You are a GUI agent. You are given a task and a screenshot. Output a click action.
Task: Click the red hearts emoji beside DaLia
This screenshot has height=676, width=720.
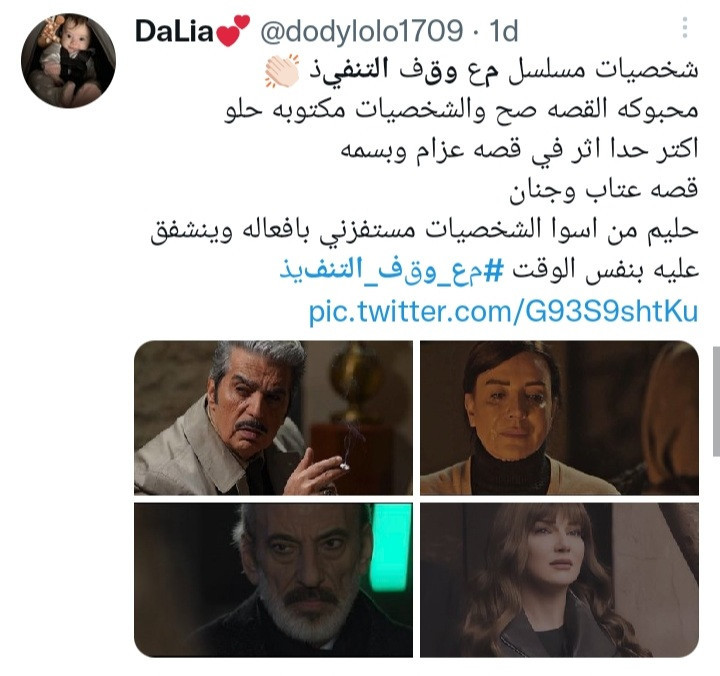(233, 31)
